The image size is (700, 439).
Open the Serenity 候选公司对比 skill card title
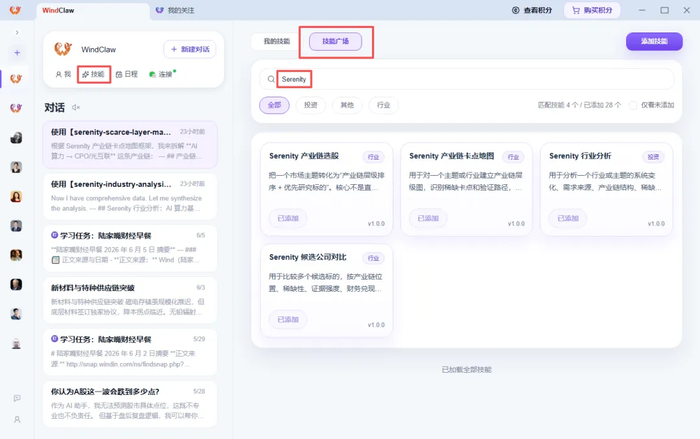click(x=308, y=257)
